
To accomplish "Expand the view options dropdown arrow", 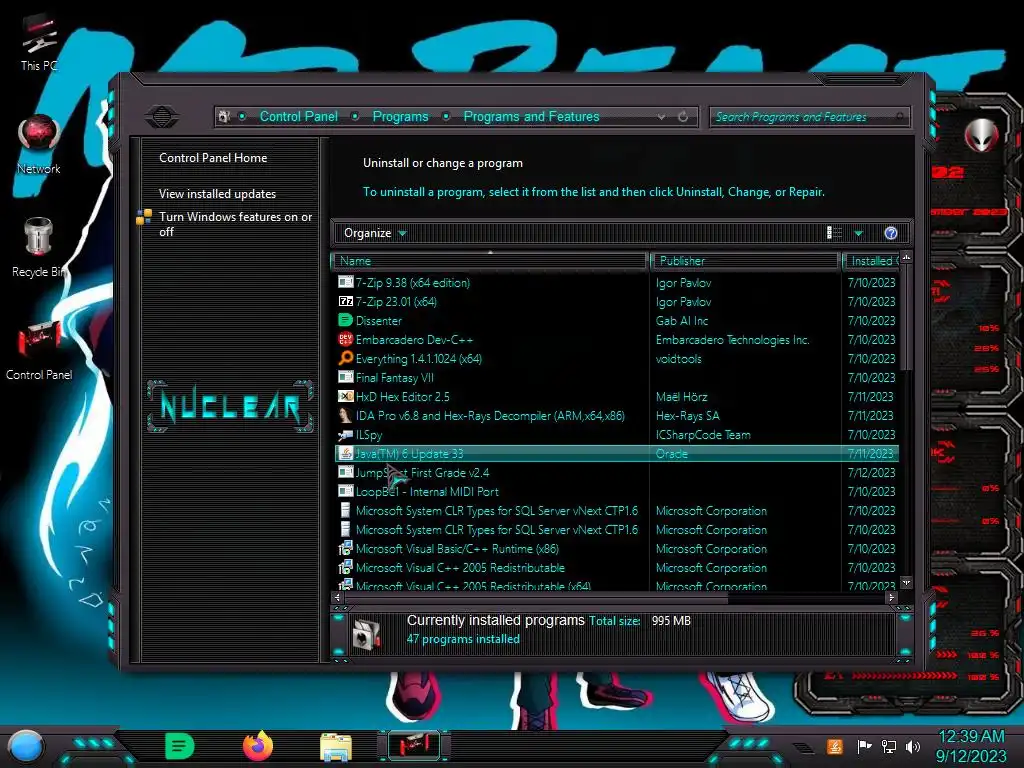I will pos(859,233).
